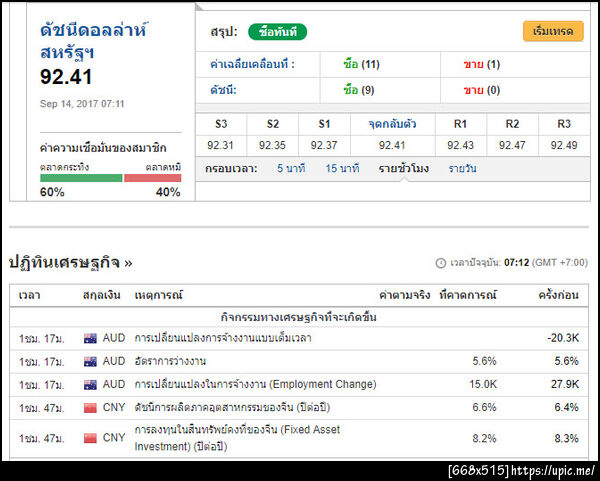The image size is (600, 481).
Task: Click the เหตุการณ์ event column header
Action: (x=159, y=295)
